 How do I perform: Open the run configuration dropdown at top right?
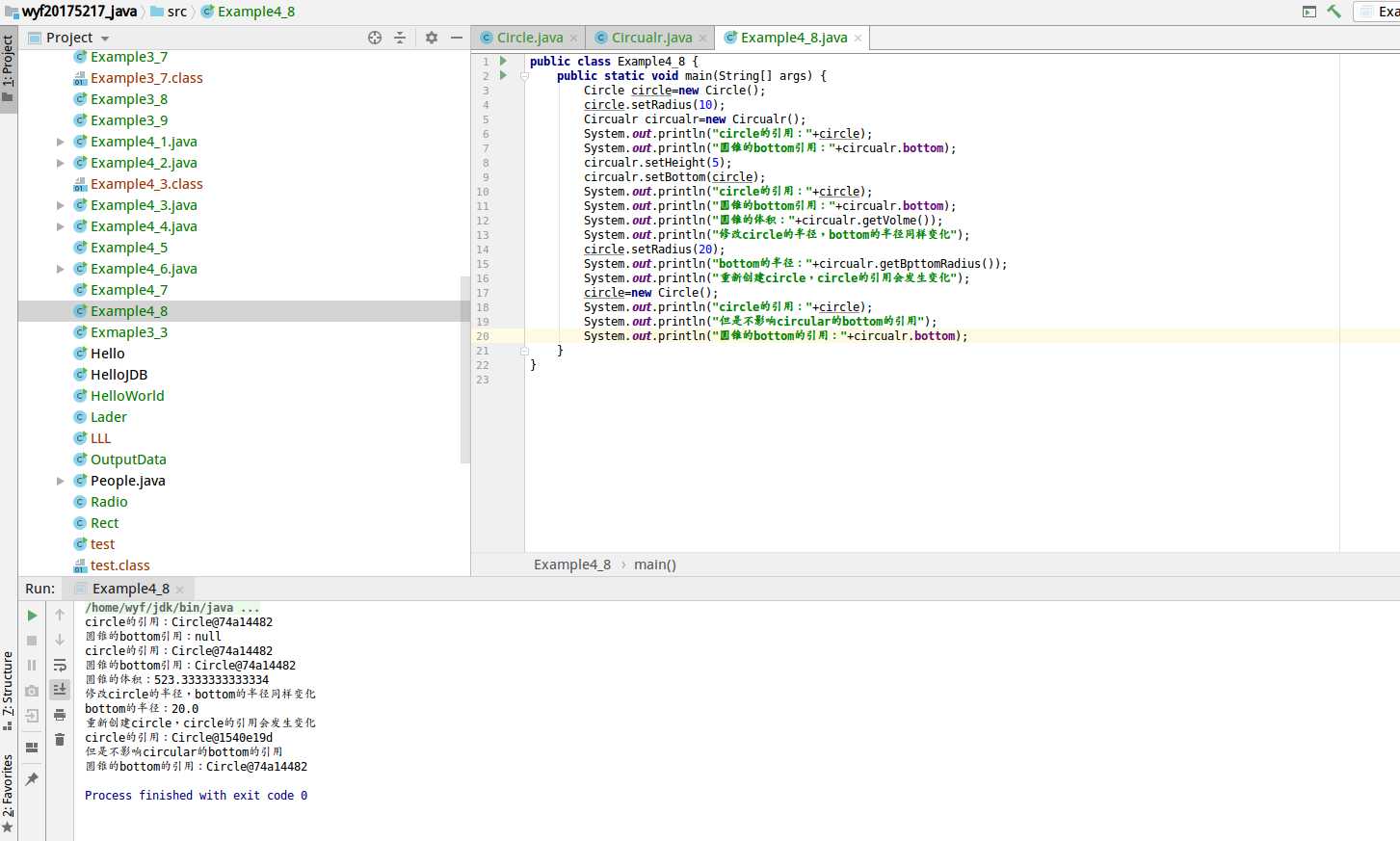1377,12
